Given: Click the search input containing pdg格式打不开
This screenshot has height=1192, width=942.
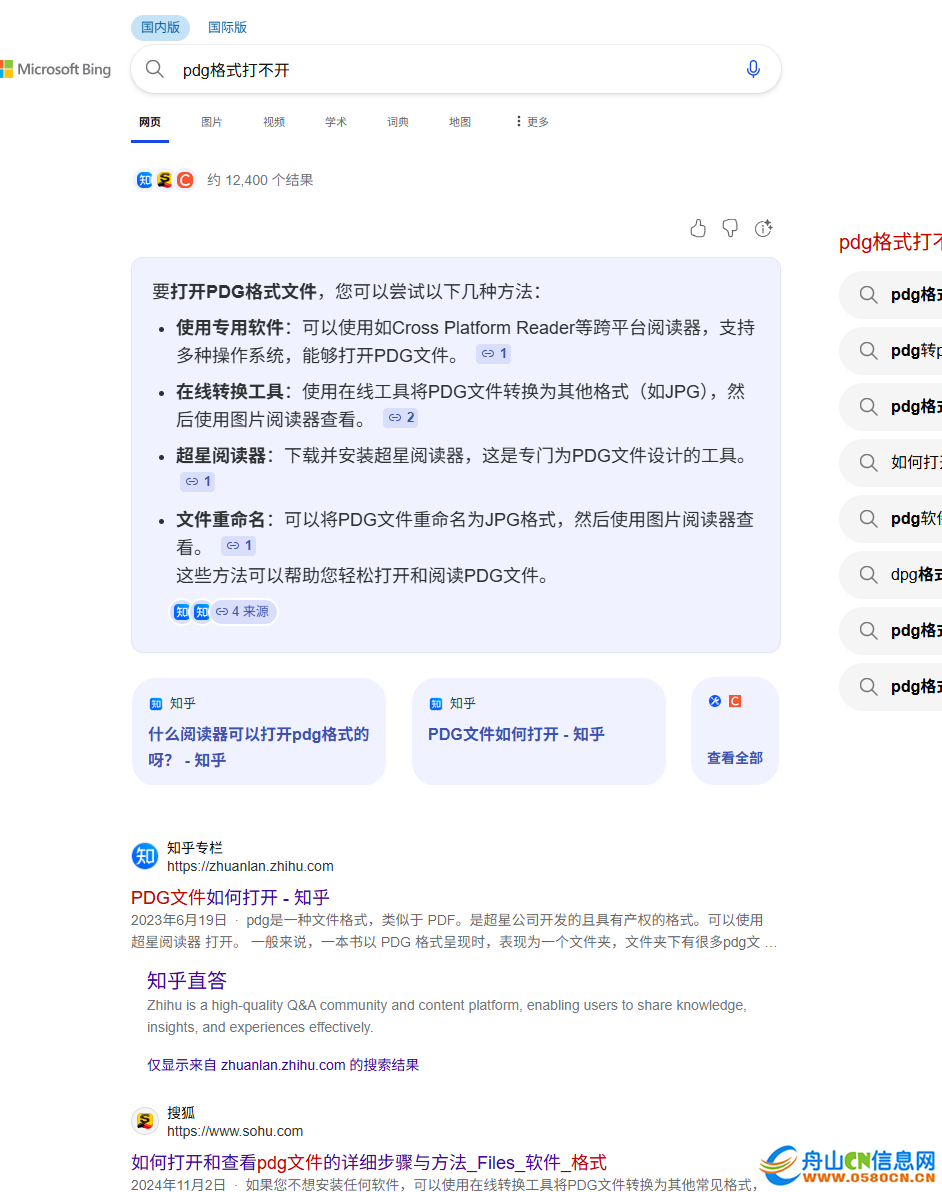Looking at the screenshot, I should tap(450, 70).
